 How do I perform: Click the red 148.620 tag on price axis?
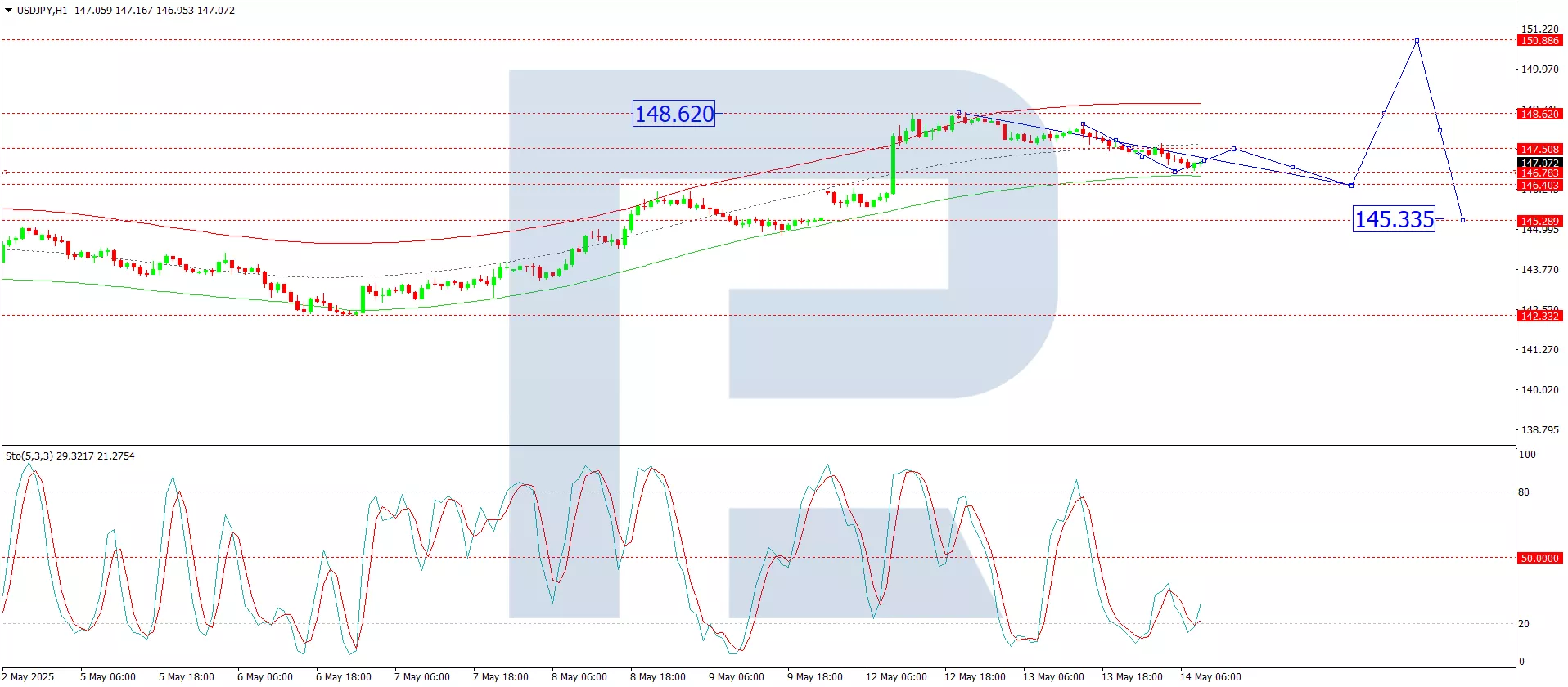[x=1539, y=114]
